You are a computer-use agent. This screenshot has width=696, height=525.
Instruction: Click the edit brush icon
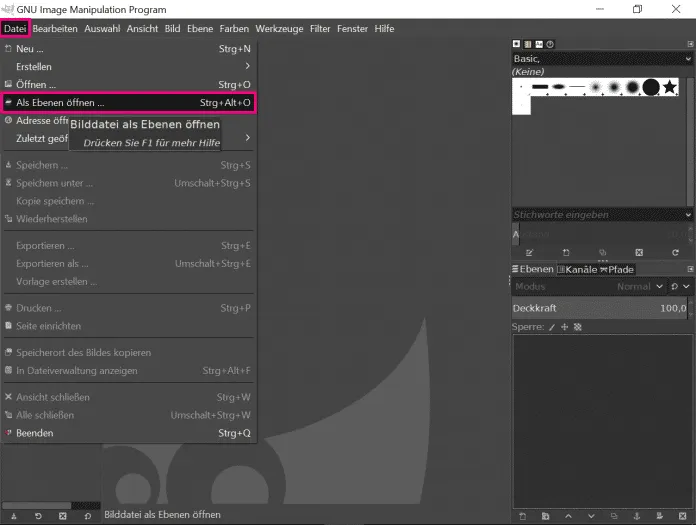pyautogui.click(x=529, y=253)
